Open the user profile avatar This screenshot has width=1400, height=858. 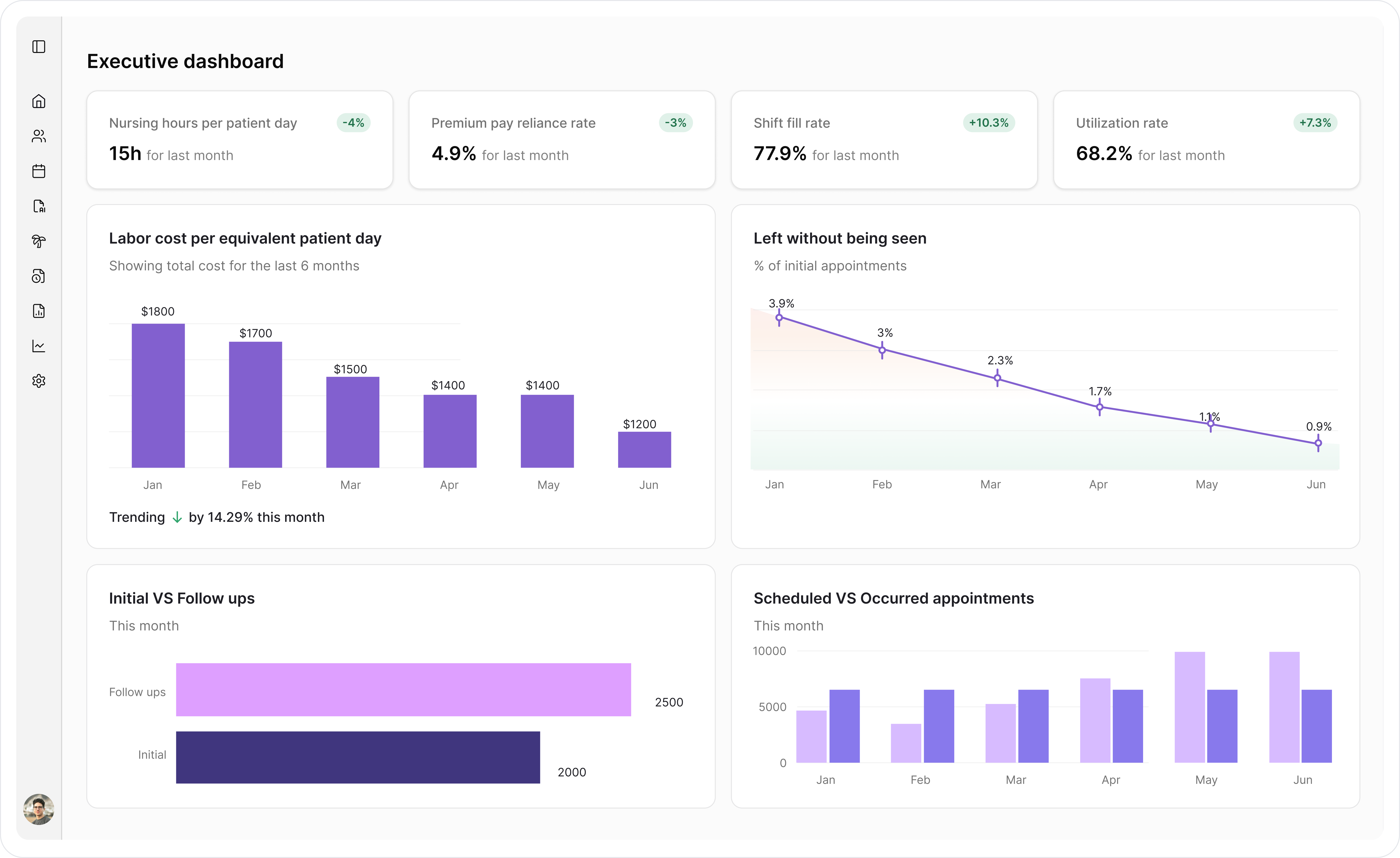point(39,810)
